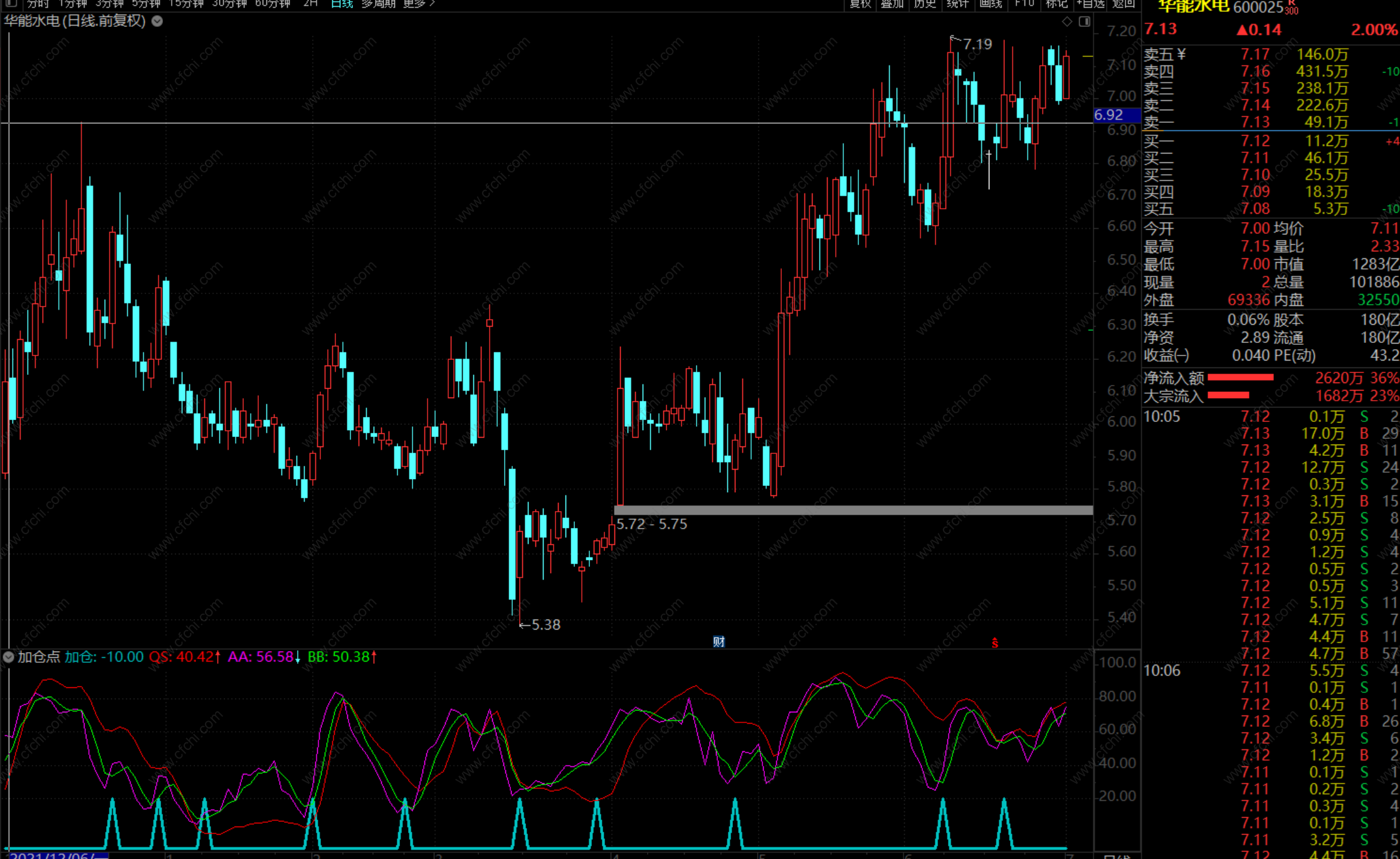Switch to the 15分钟 period tab
Viewport: 1400px width, 859px height.
(x=186, y=4)
